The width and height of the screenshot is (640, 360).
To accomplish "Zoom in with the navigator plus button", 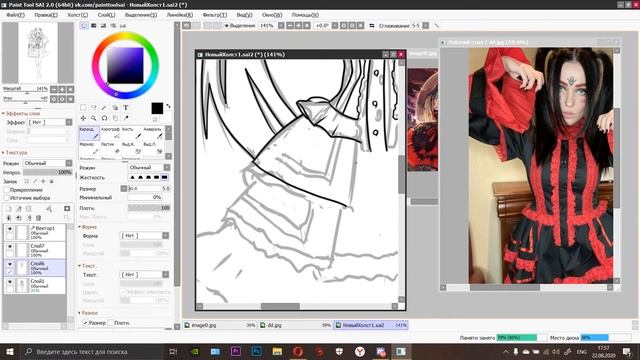I will (x=62, y=89).
